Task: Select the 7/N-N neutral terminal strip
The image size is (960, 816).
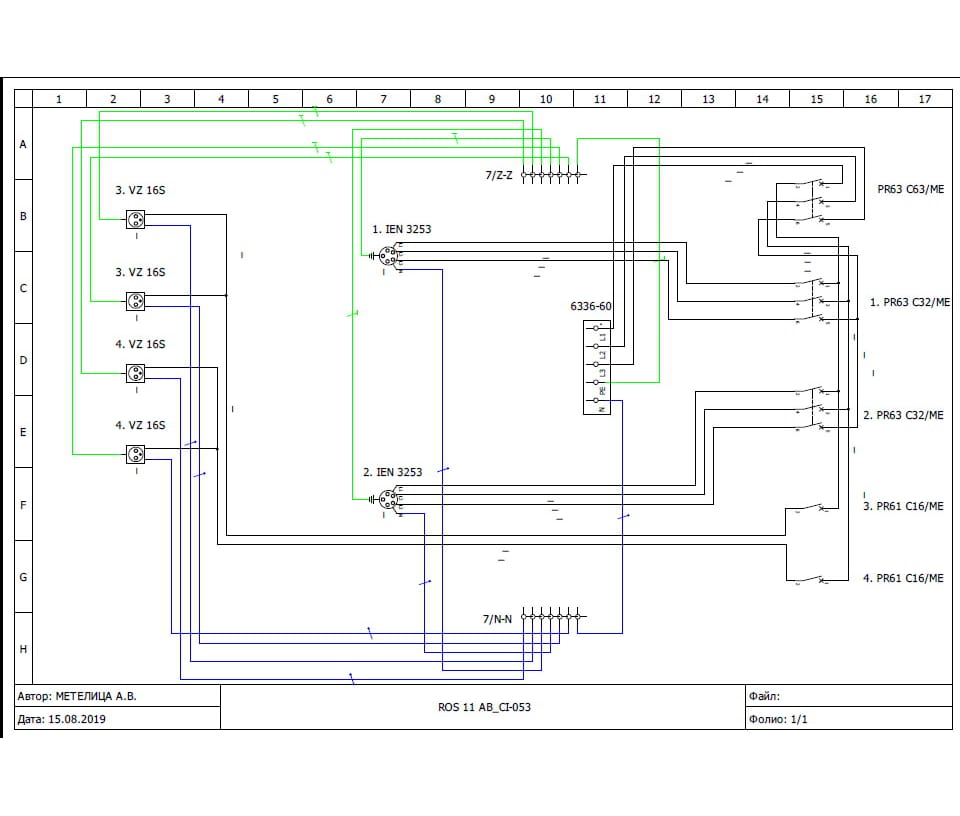Action: click(x=550, y=618)
